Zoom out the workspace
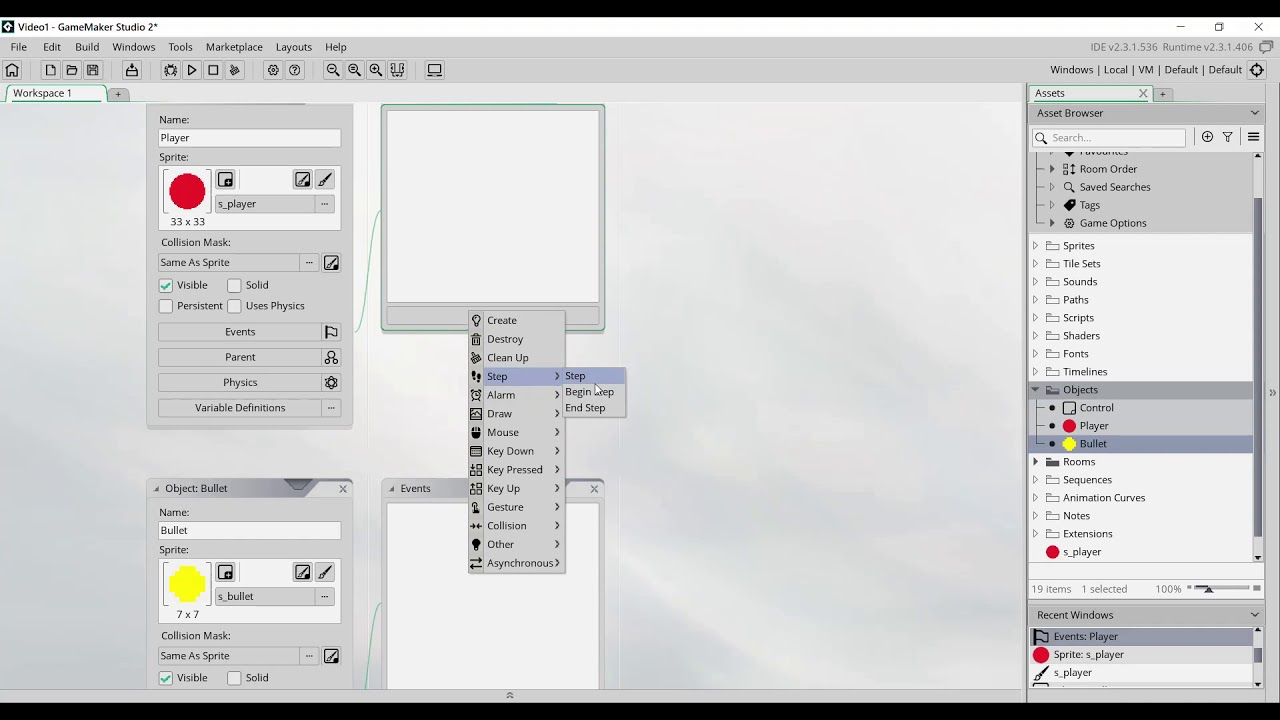Screen dimensions: 1280x720 click(333, 70)
